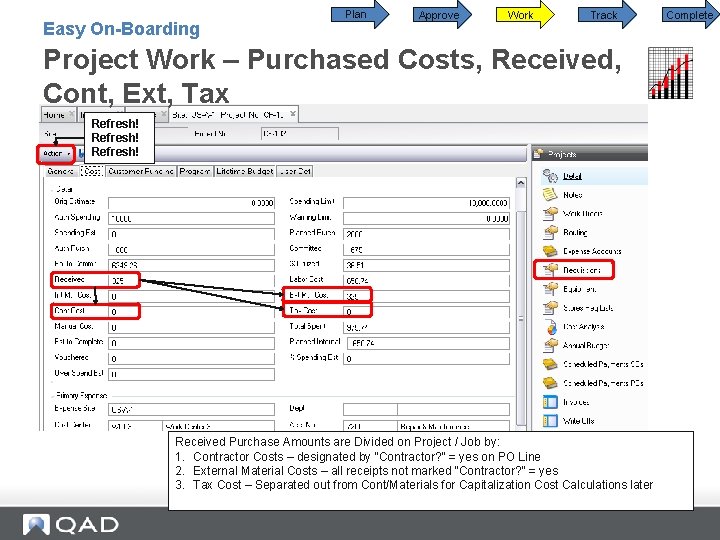720x540 pixels.
Task: Switch to the User Def tab
Action: click(295, 171)
